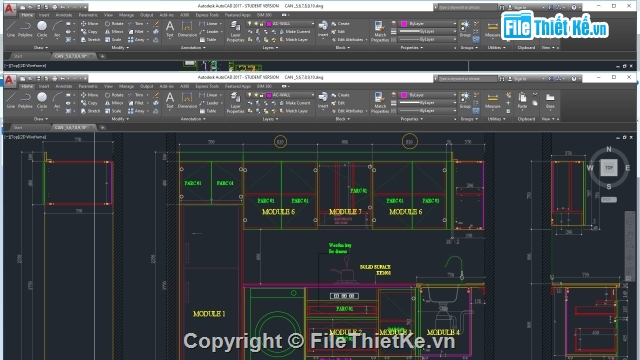Click Match Properties in the lower window
This screenshot has height=360, width=640.
[x=380, y=102]
